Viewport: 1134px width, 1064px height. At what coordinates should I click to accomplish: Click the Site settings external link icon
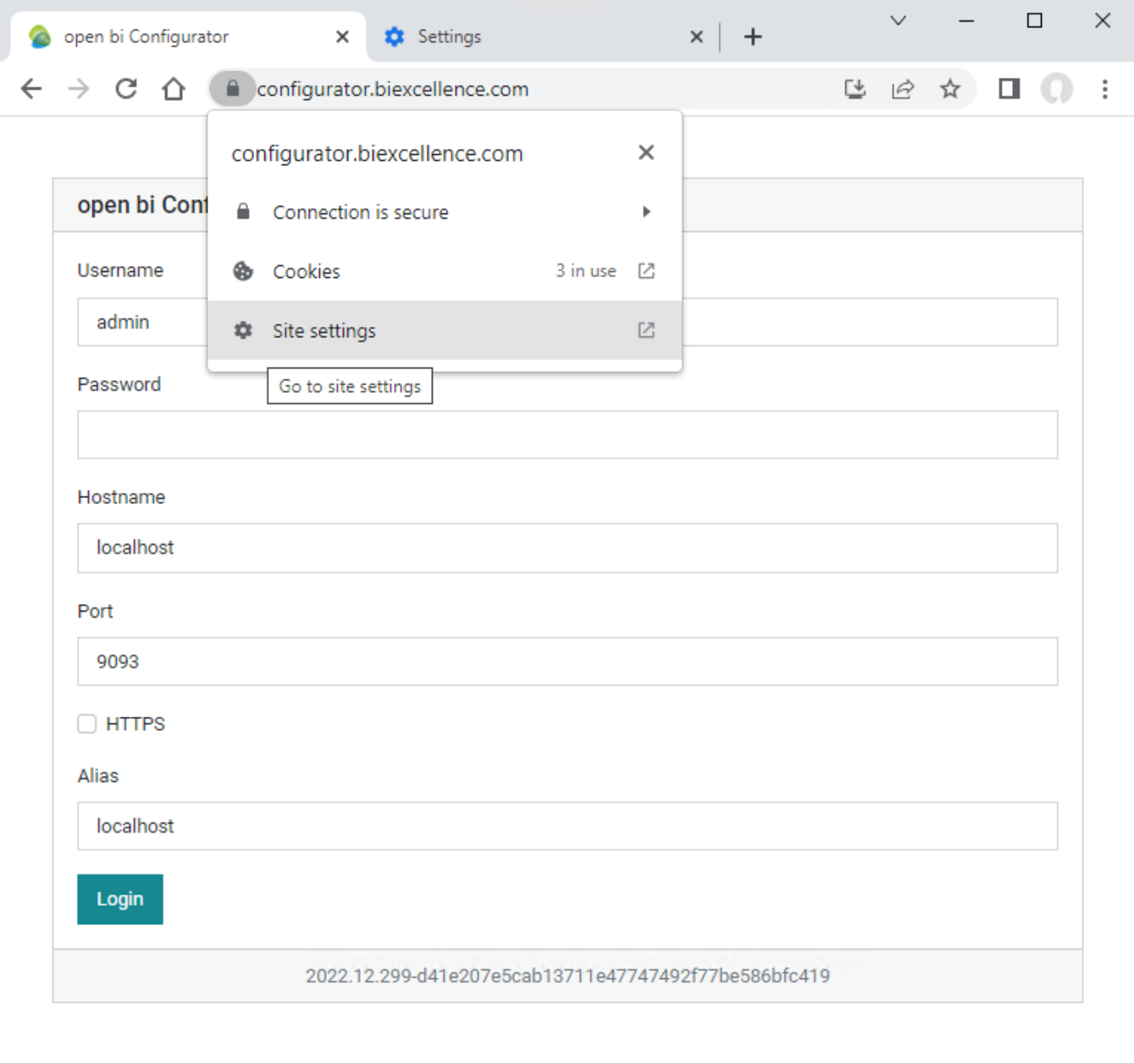(646, 330)
